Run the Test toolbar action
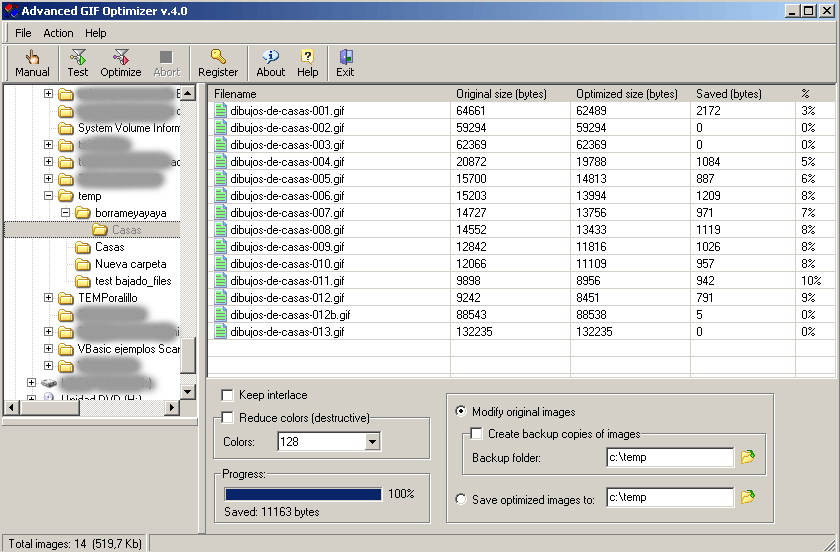840x552 pixels. 78,63
